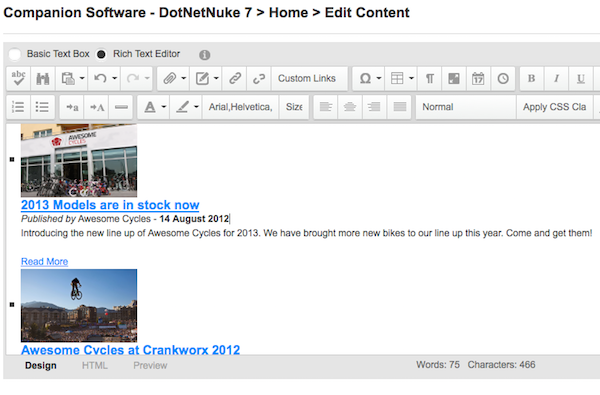Click the Introducing the new line up paragraph
600x395 pixels.
point(307,233)
